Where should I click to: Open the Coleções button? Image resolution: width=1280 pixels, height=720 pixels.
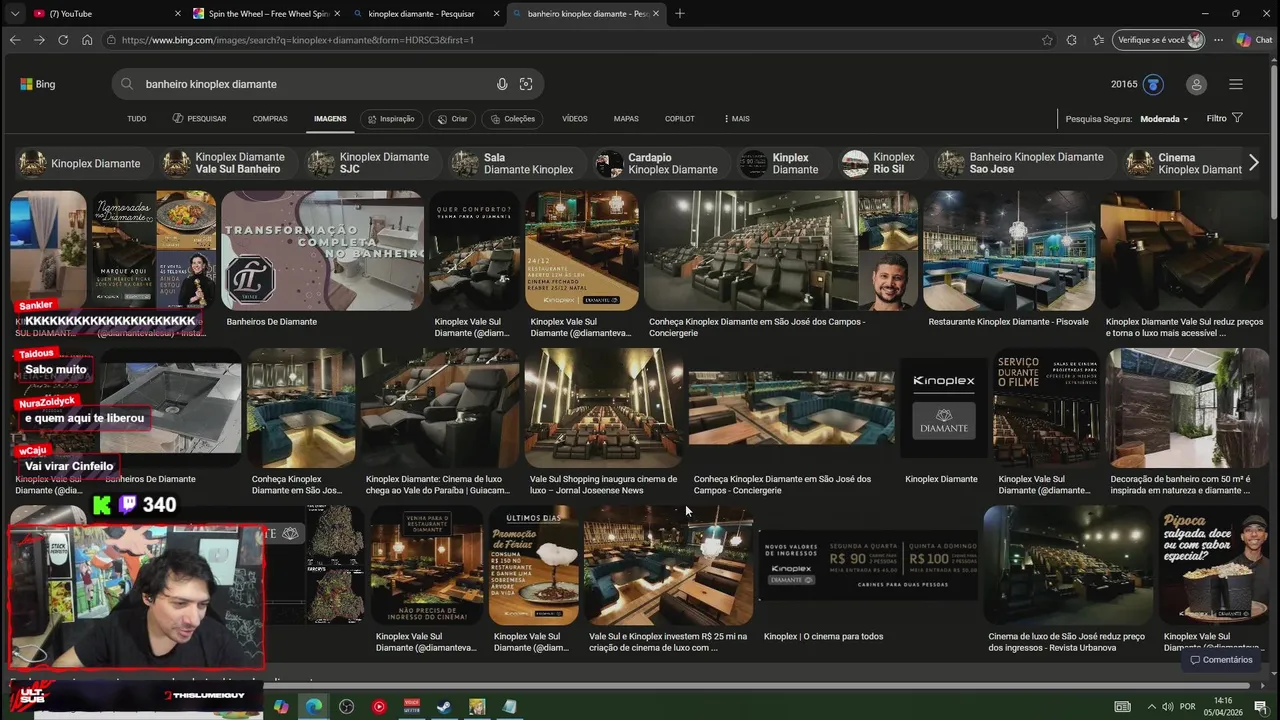click(512, 119)
